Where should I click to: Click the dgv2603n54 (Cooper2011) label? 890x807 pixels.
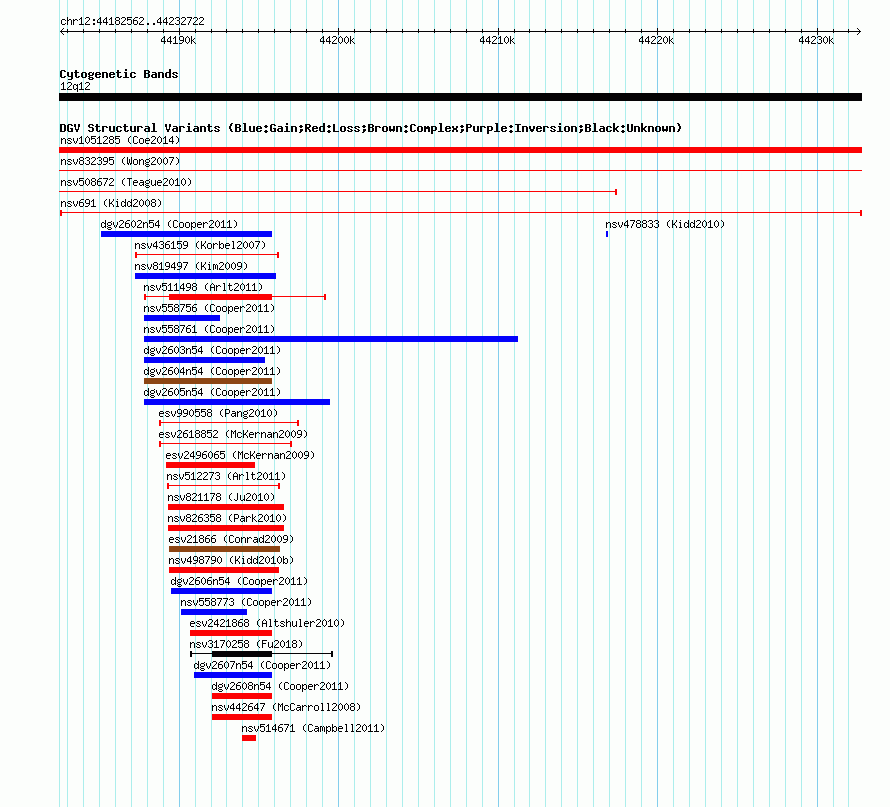(x=212, y=350)
